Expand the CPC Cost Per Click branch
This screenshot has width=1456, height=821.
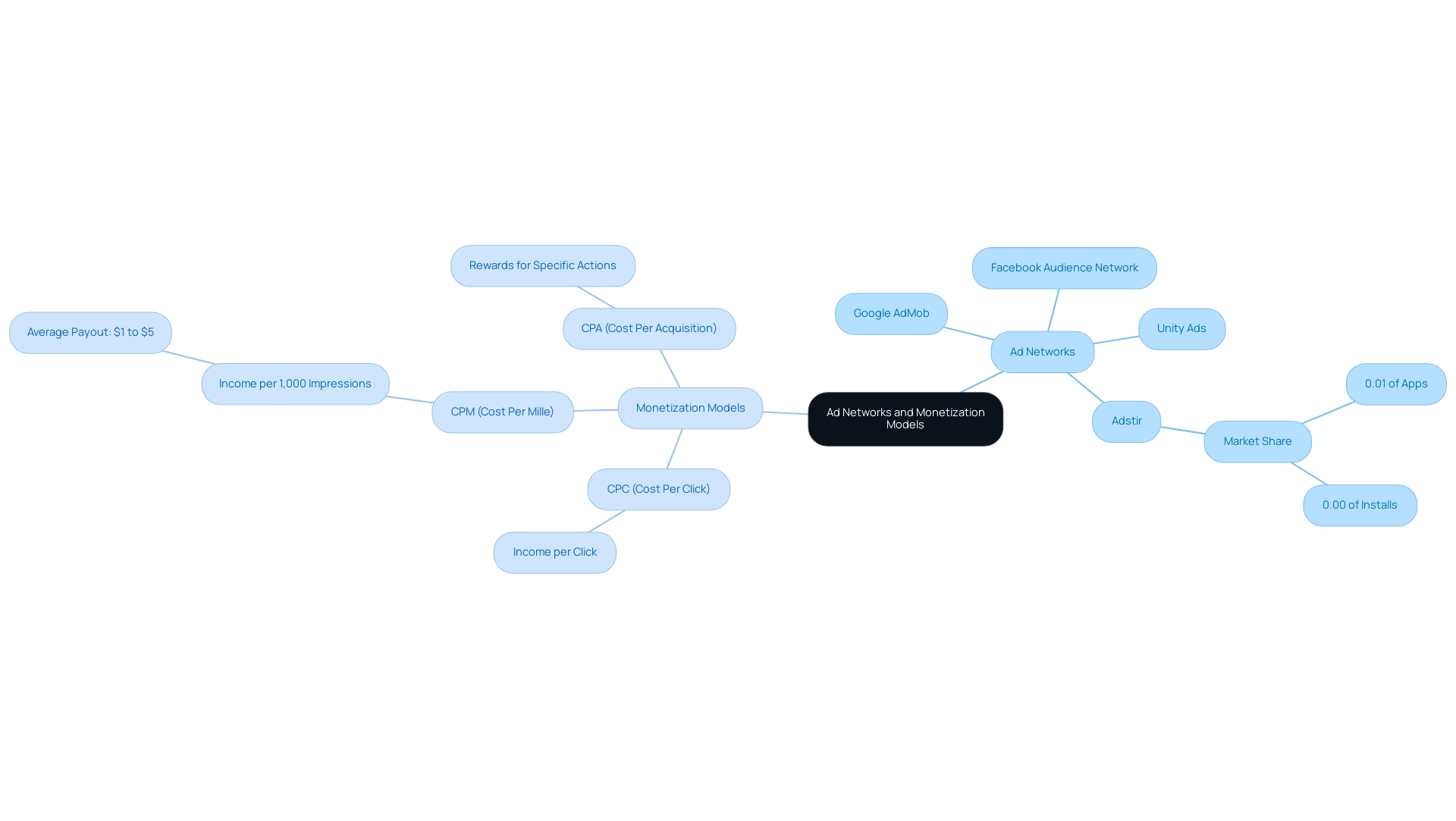point(658,489)
